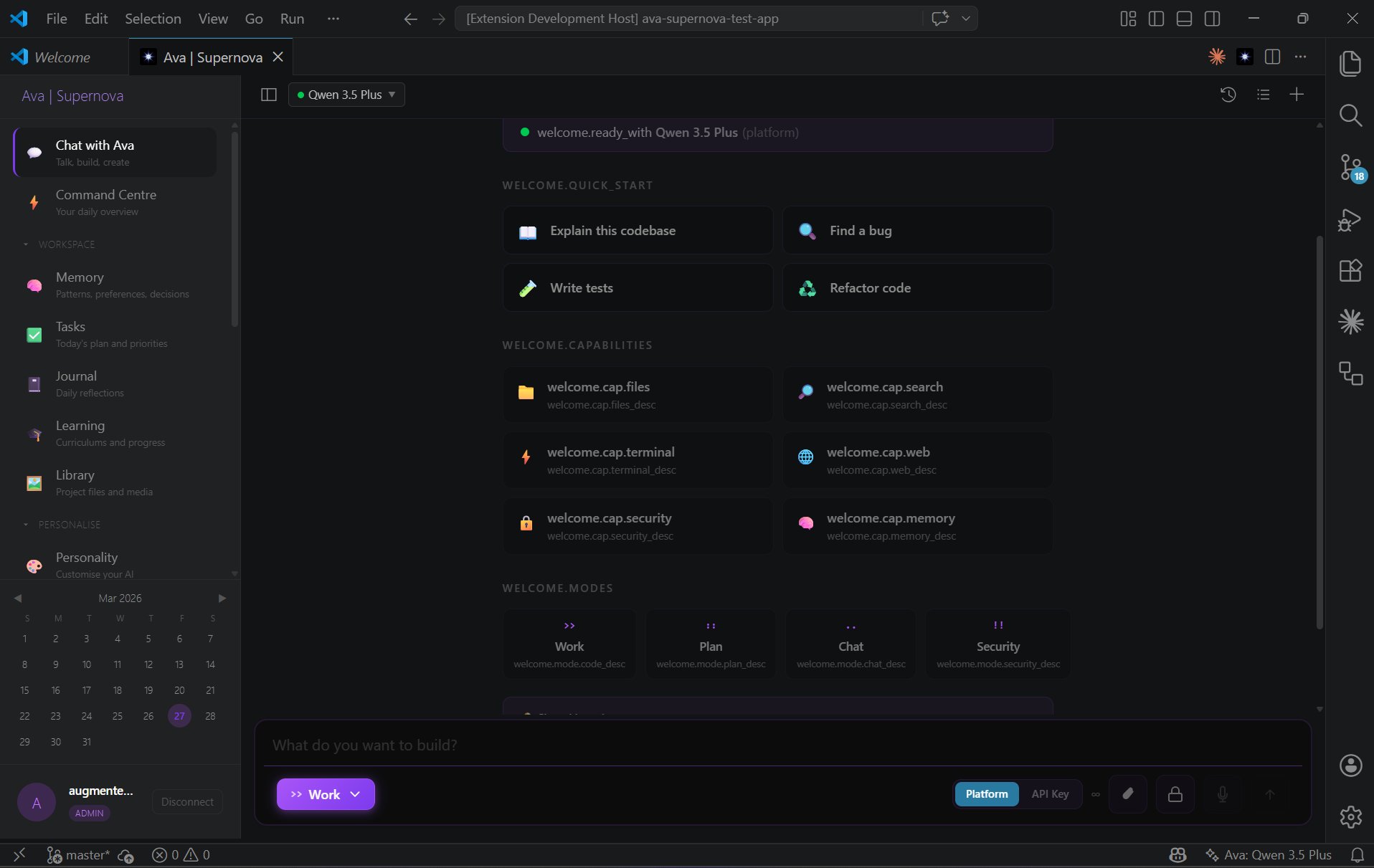This screenshot has height=868, width=1374.
Task: Start a new chat with the plus icon
Action: click(1297, 95)
